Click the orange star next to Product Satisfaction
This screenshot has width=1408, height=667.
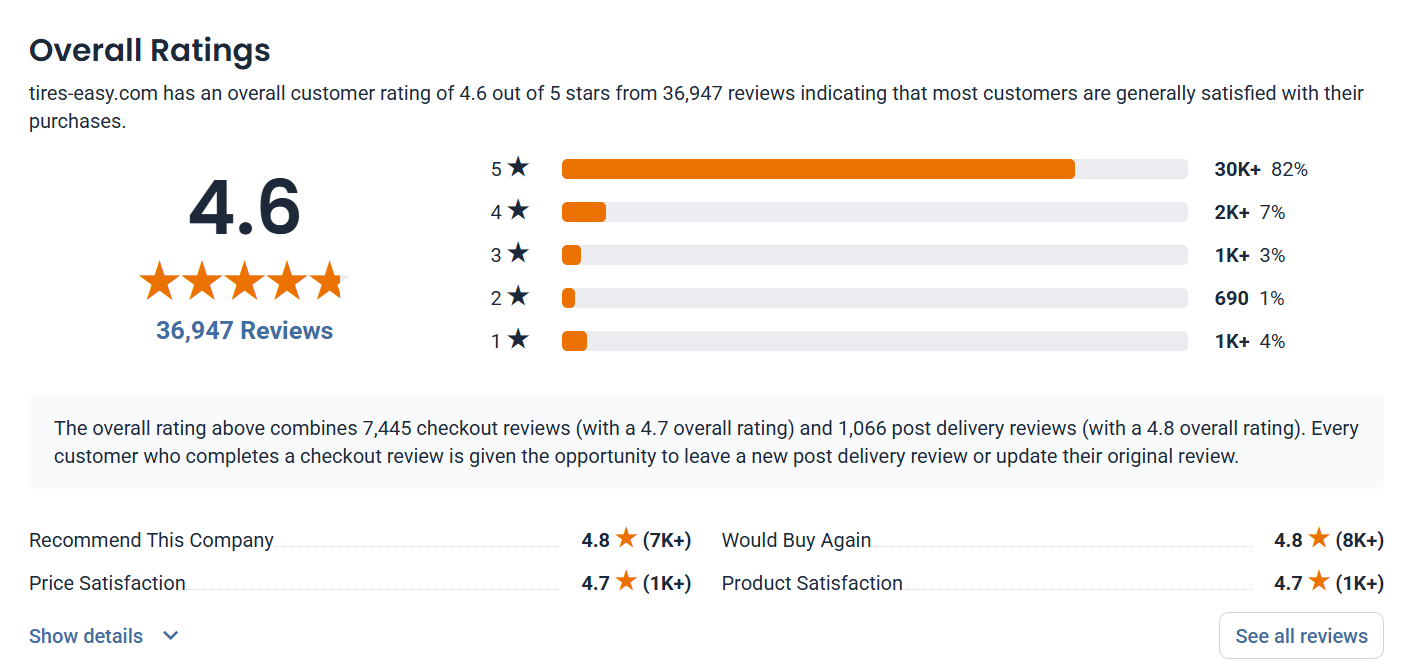pos(1318,582)
